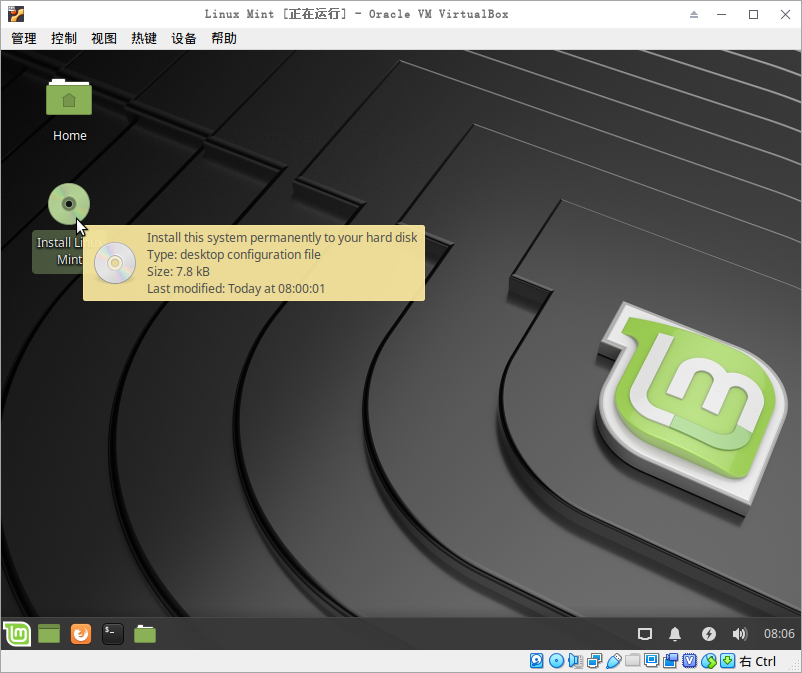Open the 热键 menu
Image resolution: width=802 pixels, height=673 pixels.
[x=144, y=38]
